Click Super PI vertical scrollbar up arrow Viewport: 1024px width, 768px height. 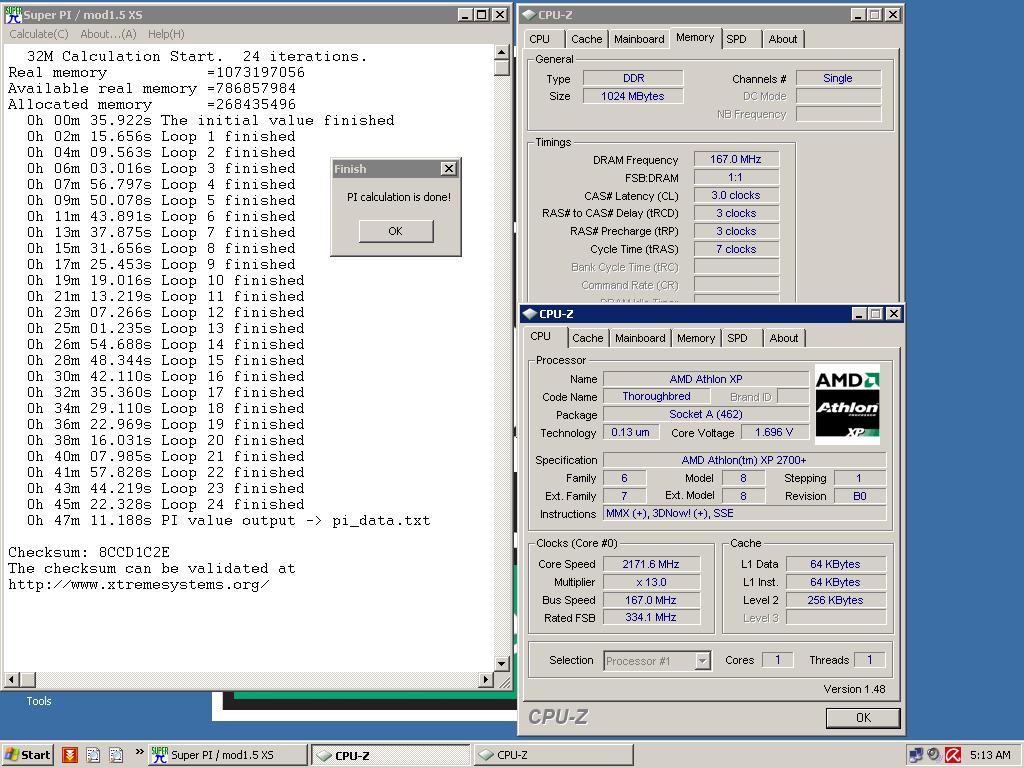point(502,52)
